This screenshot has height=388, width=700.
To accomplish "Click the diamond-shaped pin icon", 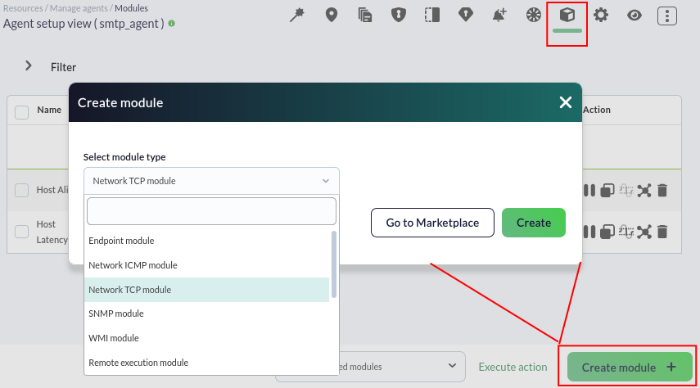I will point(466,15).
